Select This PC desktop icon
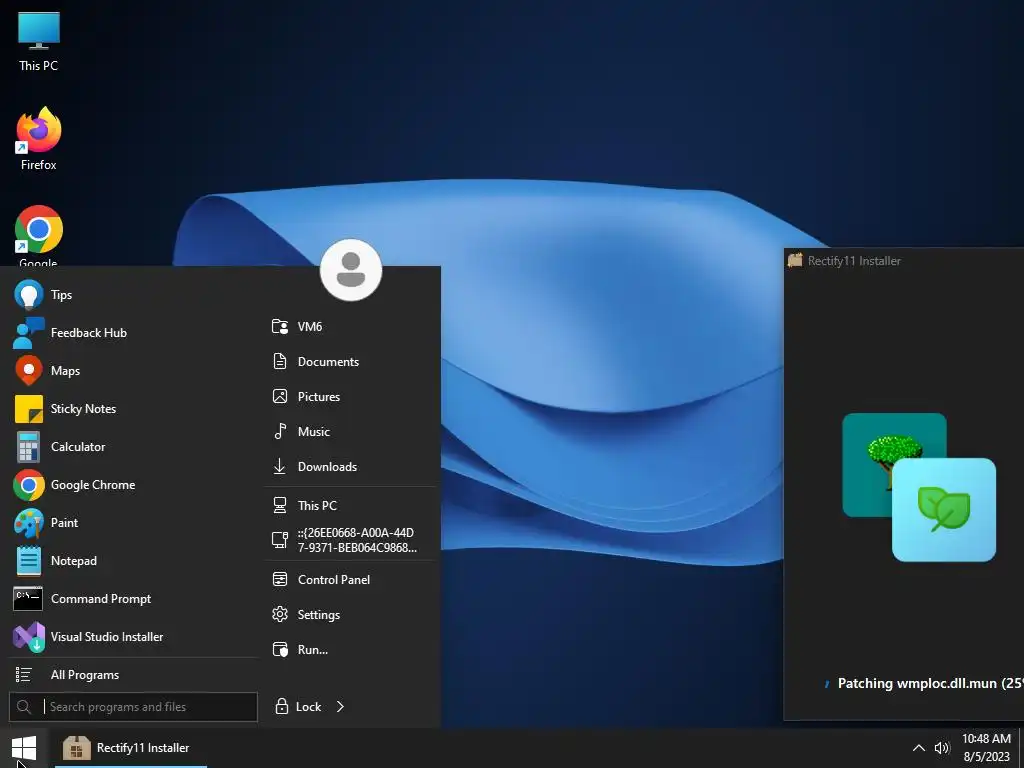The height and width of the screenshot is (768, 1024). click(x=39, y=42)
